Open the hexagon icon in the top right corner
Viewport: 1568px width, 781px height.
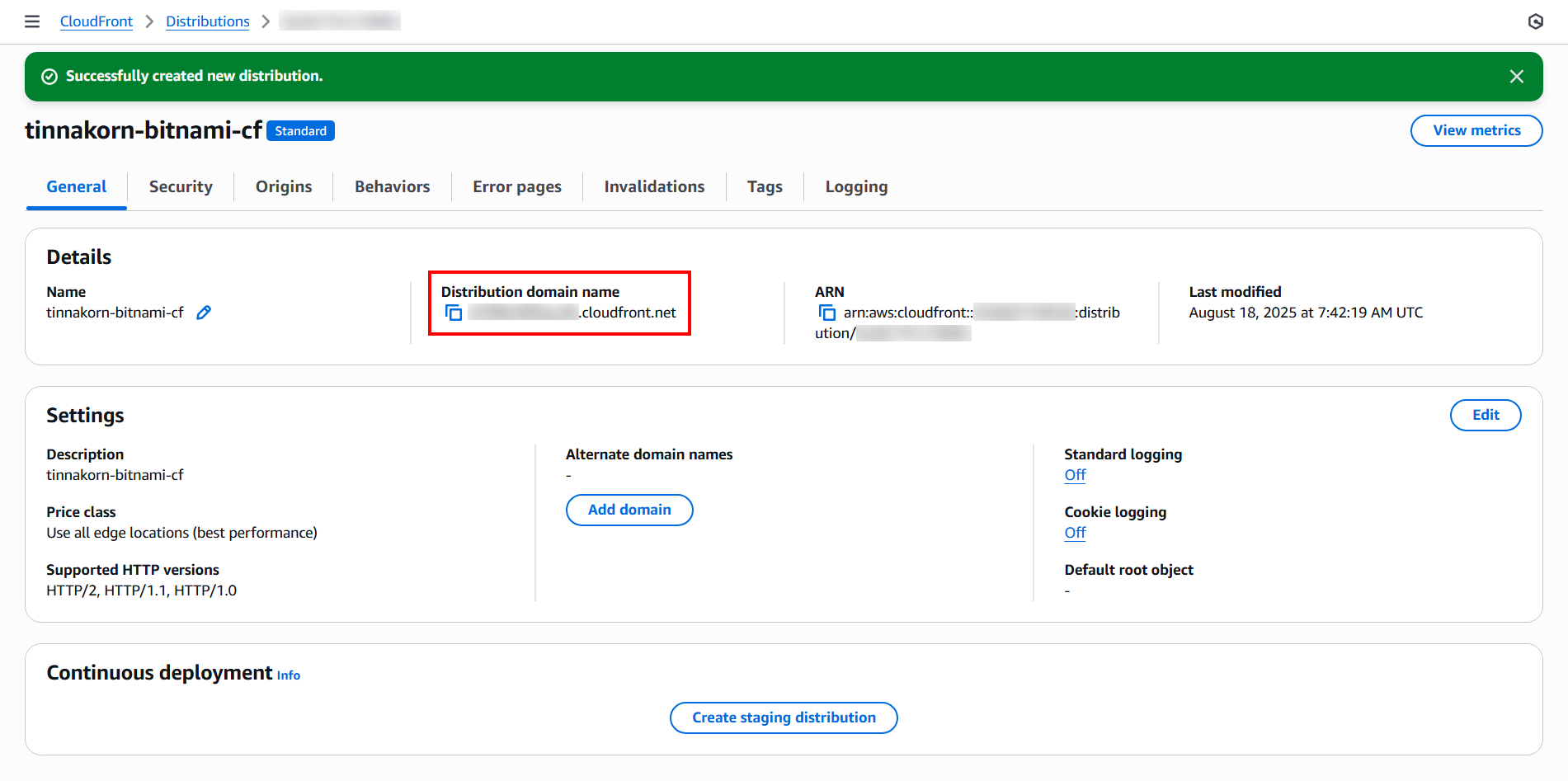[x=1535, y=21]
